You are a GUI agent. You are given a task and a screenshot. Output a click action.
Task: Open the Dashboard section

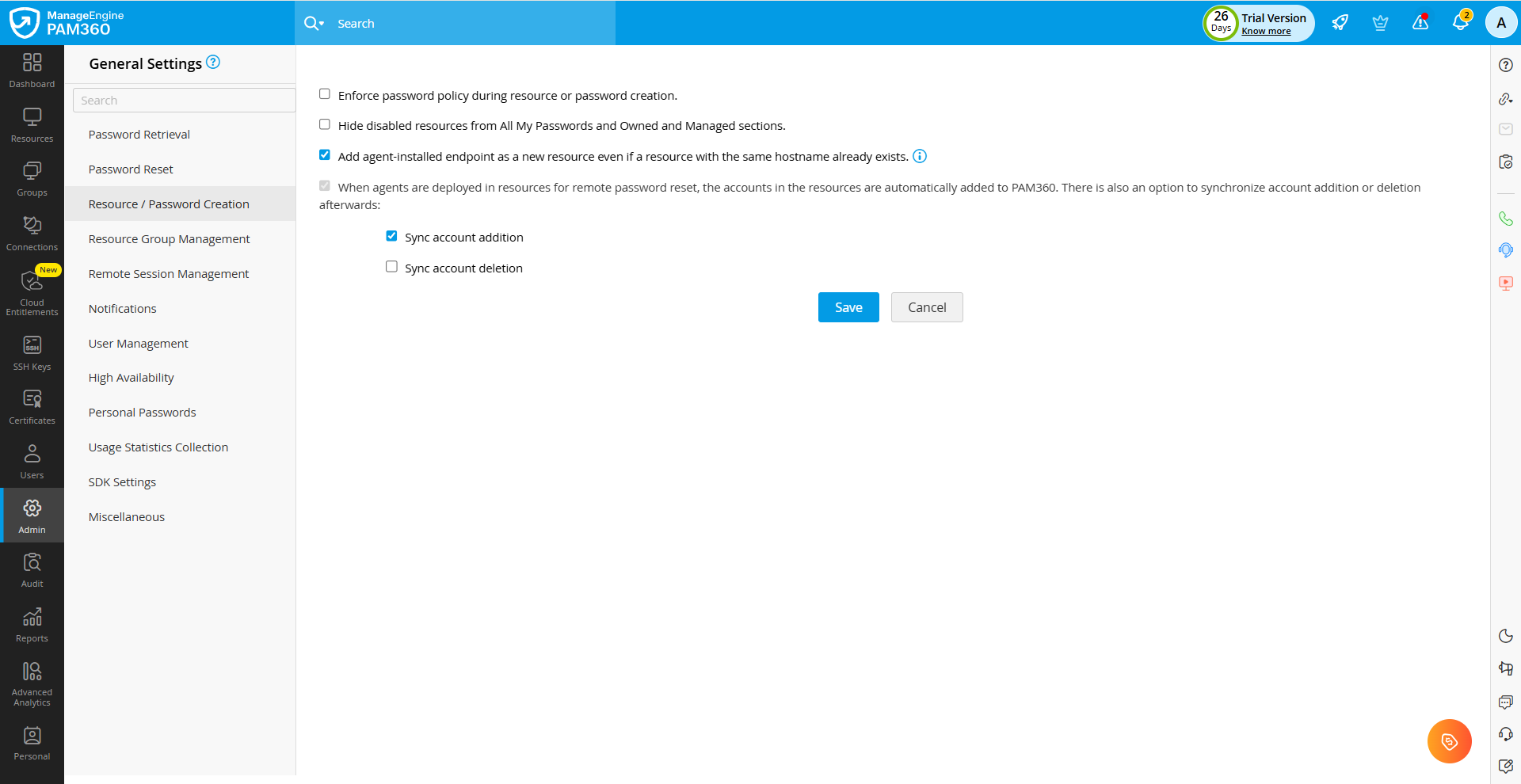click(32, 70)
